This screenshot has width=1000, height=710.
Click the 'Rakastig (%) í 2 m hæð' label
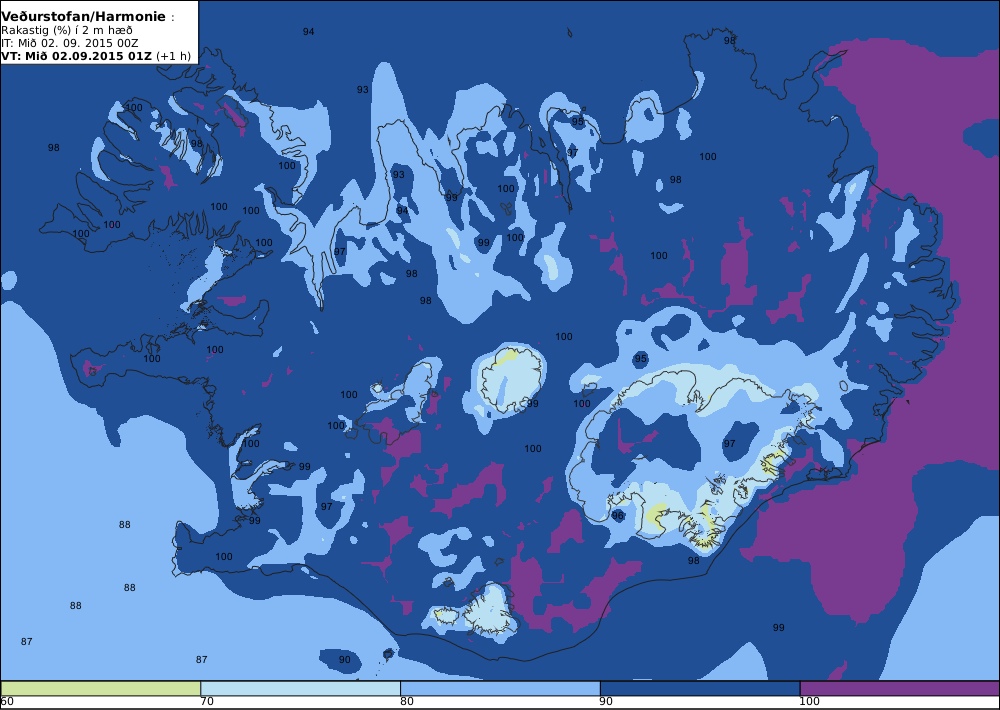(x=67, y=31)
